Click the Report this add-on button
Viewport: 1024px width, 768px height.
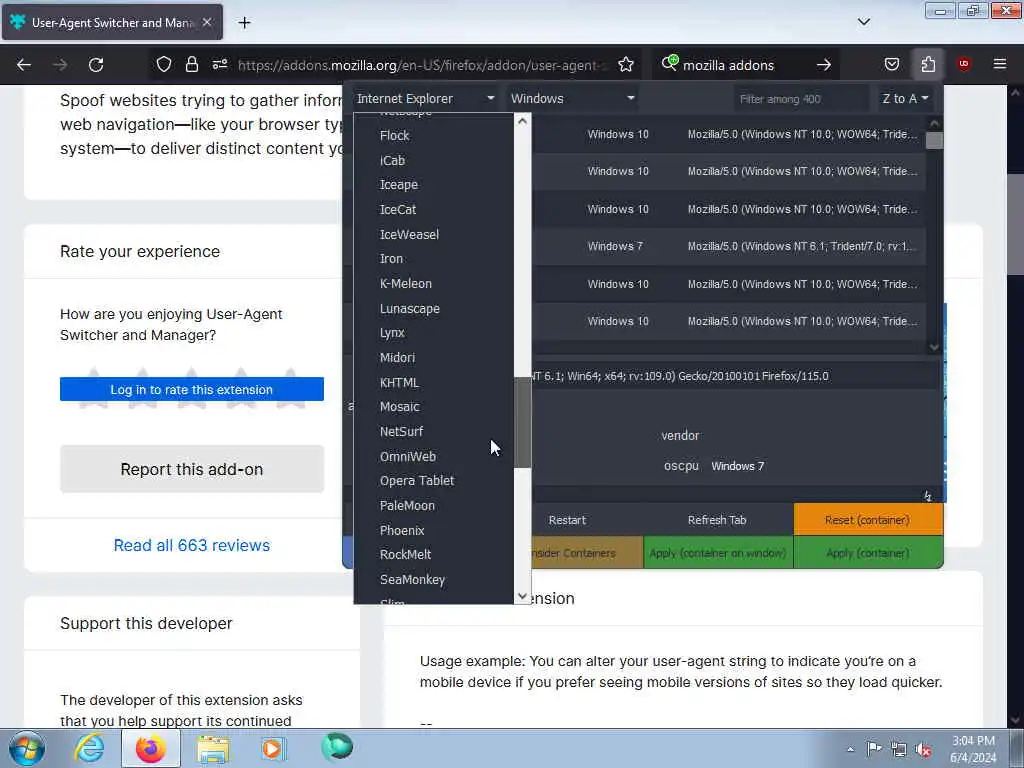(191, 469)
